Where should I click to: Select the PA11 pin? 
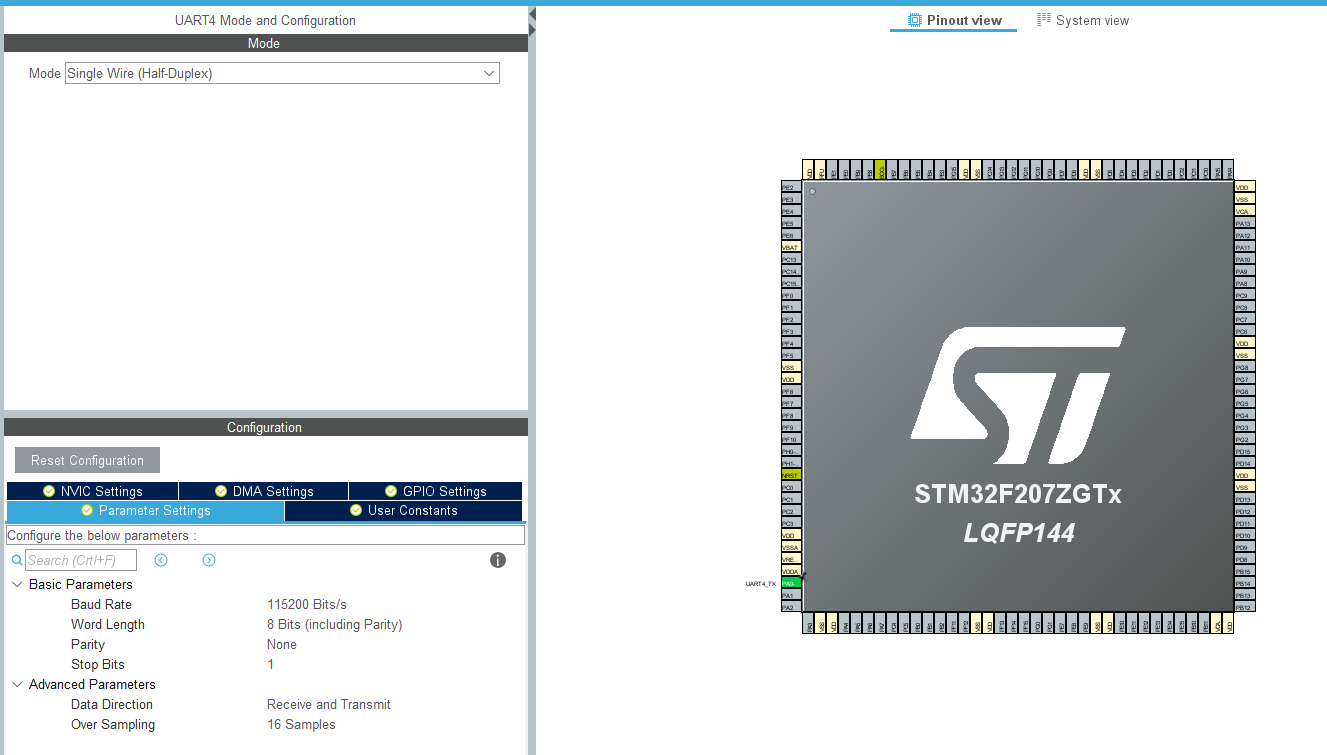point(1244,247)
